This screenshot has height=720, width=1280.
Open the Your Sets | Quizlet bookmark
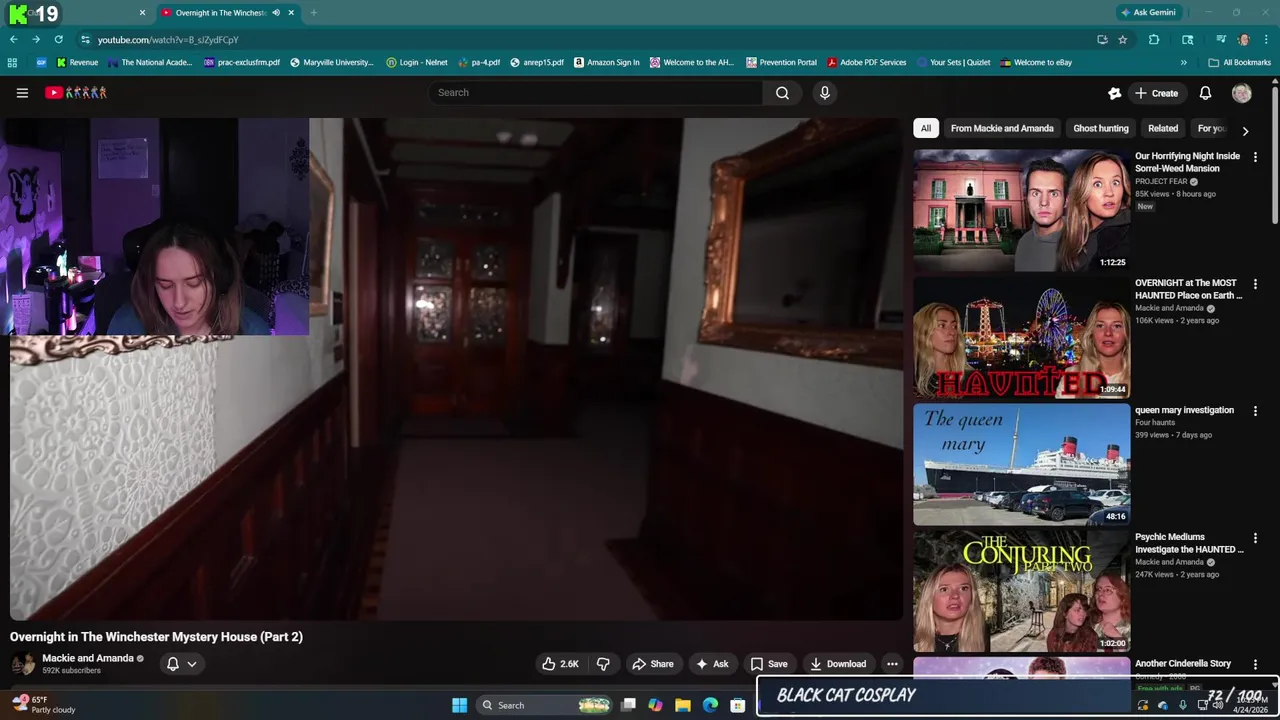953,62
